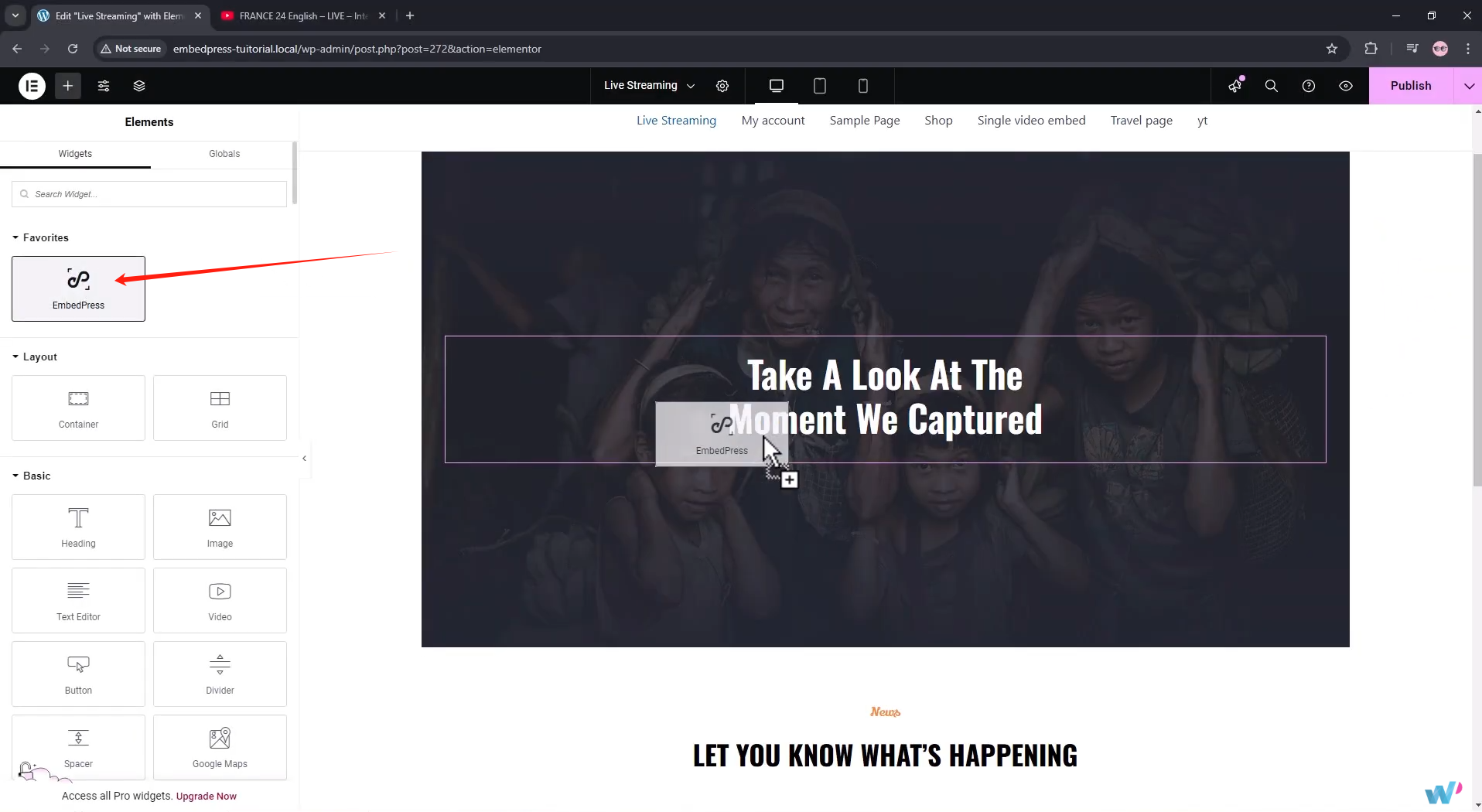1482x812 pixels.
Task: Open the Travel page nav link
Action: click(x=1141, y=120)
